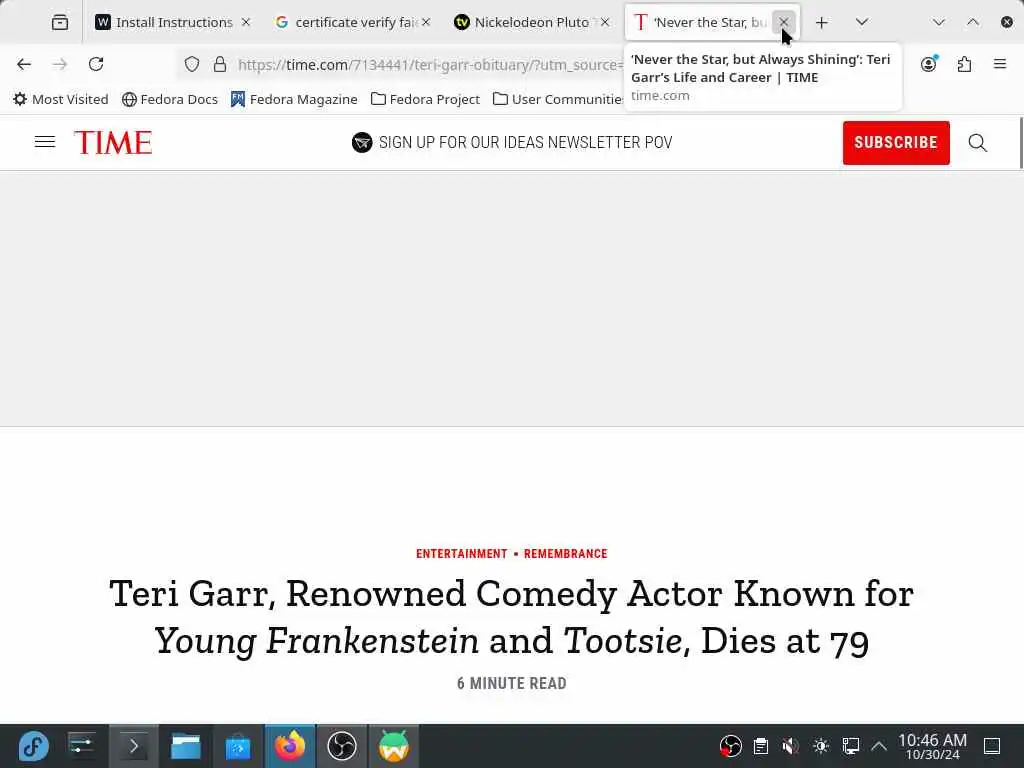Image resolution: width=1024 pixels, height=768 pixels.
Task: Open Most Visited bookmarks
Action: 61,99
